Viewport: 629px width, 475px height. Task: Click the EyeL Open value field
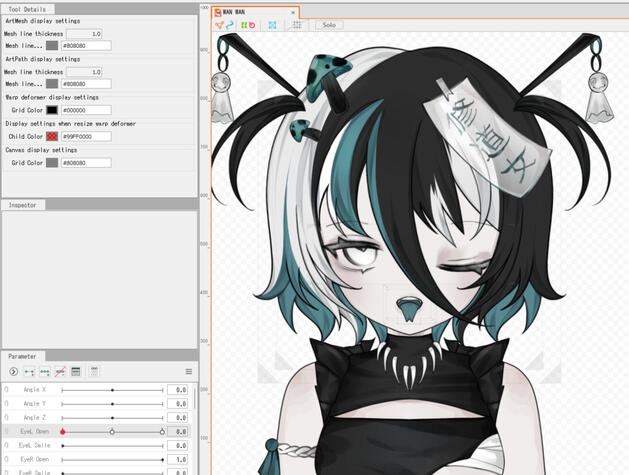click(x=177, y=432)
